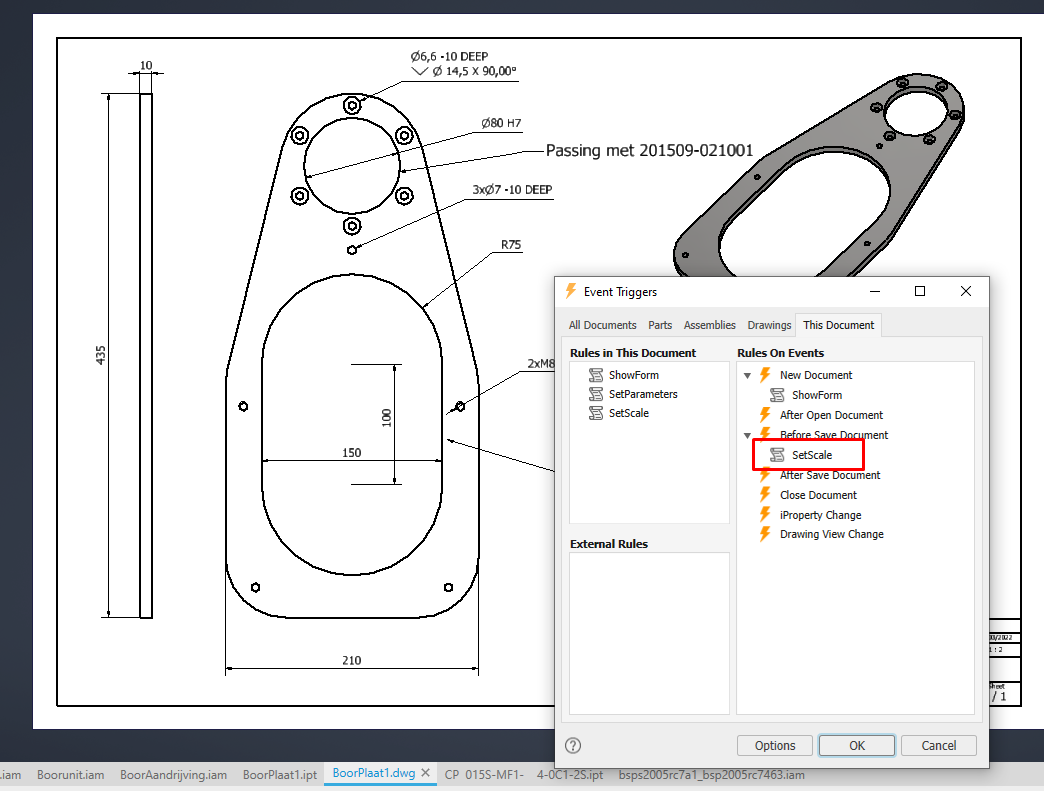Click the Close Document event icon
This screenshot has height=791, width=1044.
(766, 495)
